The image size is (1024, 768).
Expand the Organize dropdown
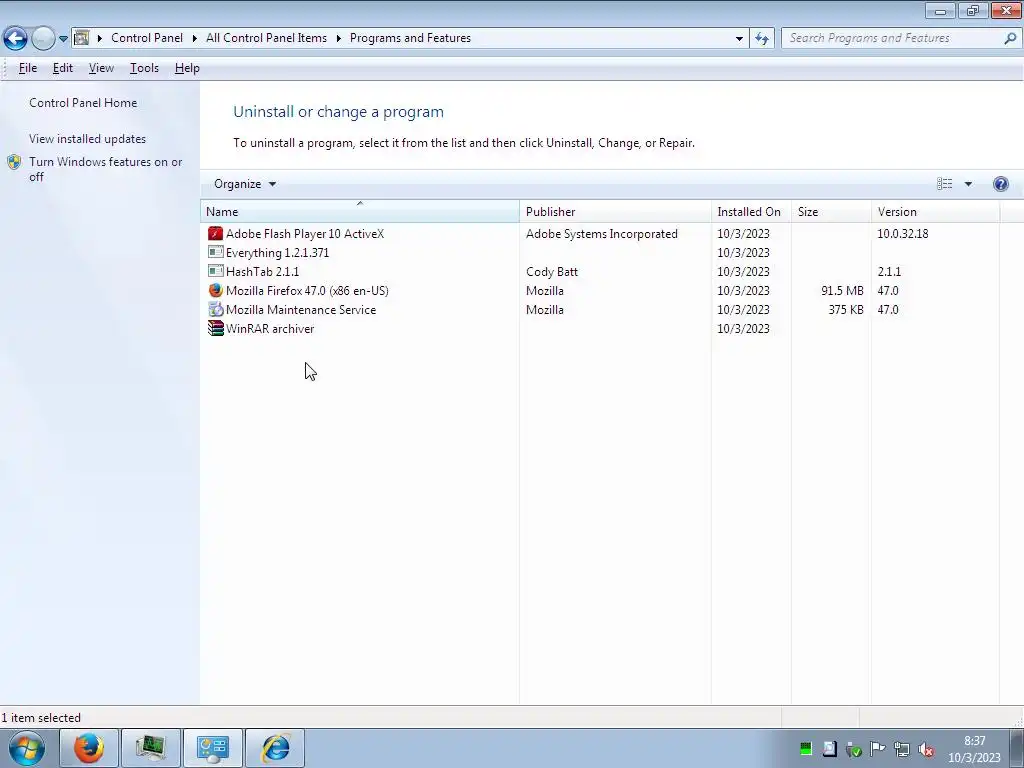pos(245,184)
